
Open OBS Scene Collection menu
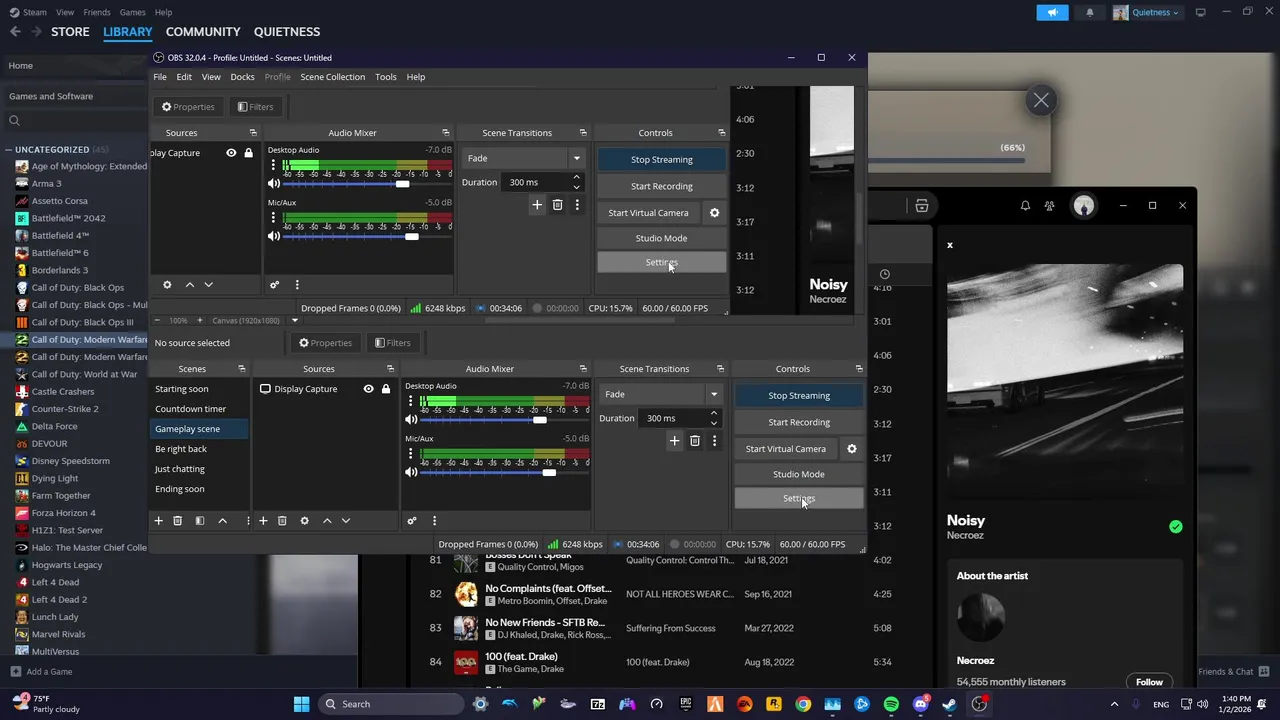coord(332,77)
